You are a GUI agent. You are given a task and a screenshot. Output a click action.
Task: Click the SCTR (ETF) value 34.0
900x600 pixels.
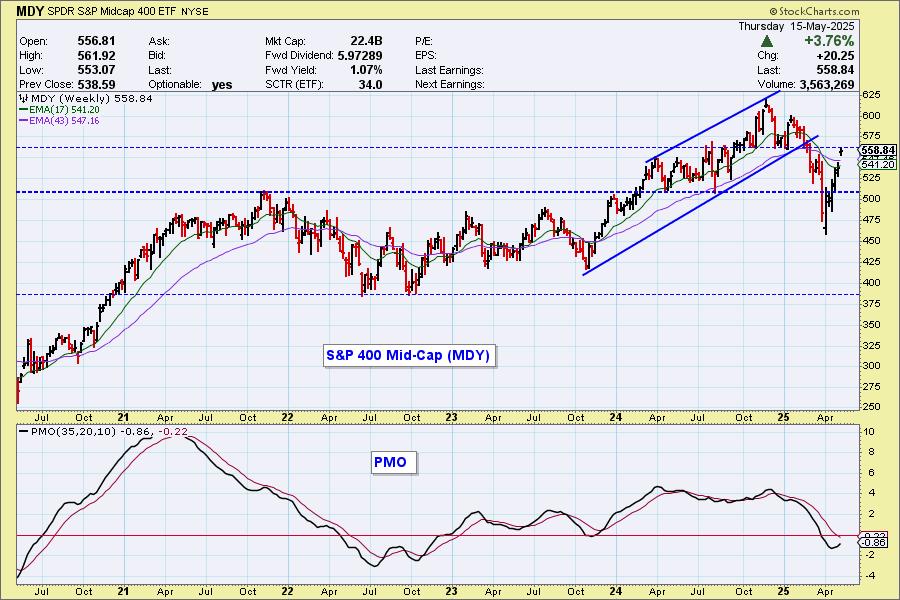371,84
